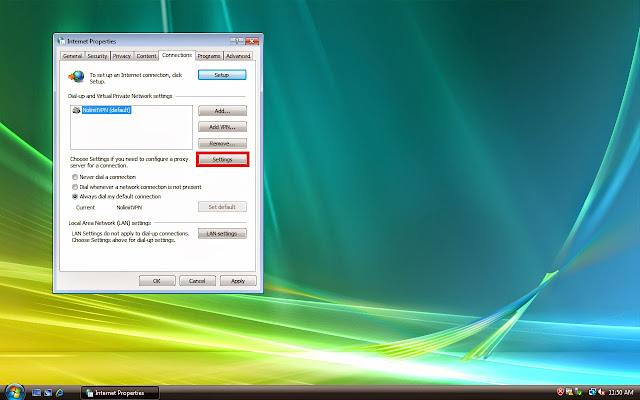Click the Add... button
Viewport: 640px width, 400px height.
[222, 111]
